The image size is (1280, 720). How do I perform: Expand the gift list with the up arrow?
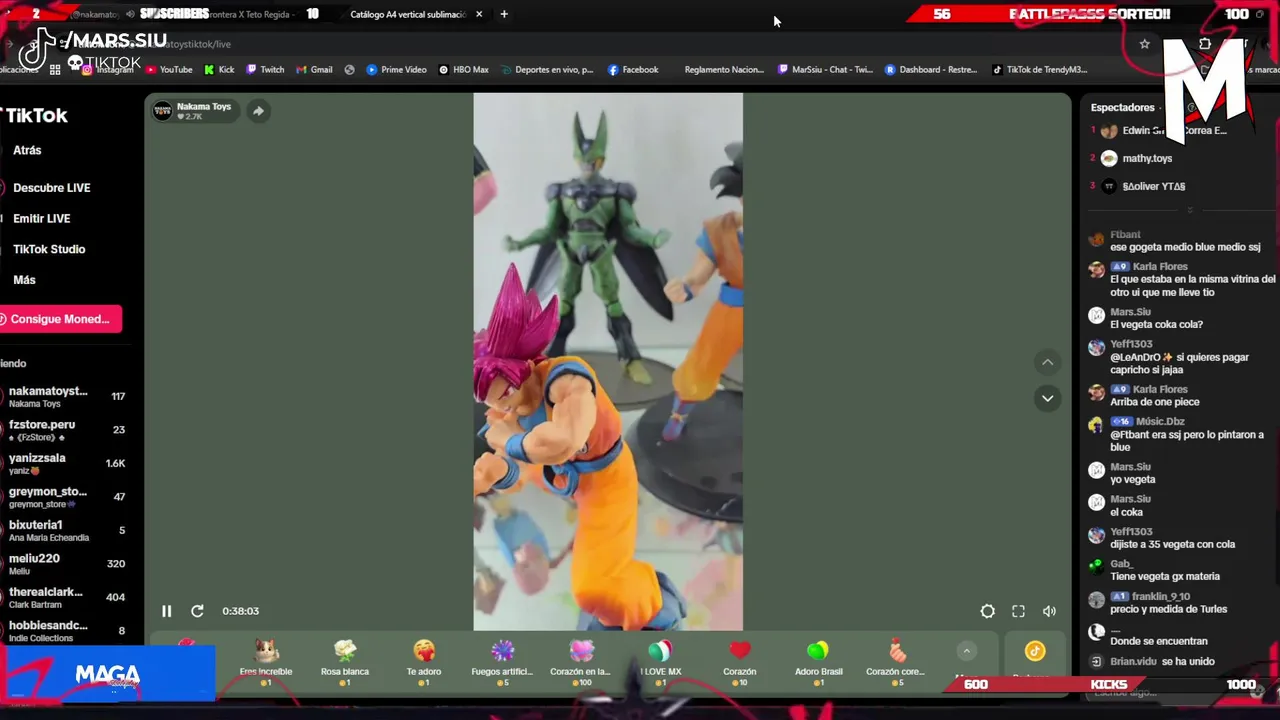click(x=966, y=651)
